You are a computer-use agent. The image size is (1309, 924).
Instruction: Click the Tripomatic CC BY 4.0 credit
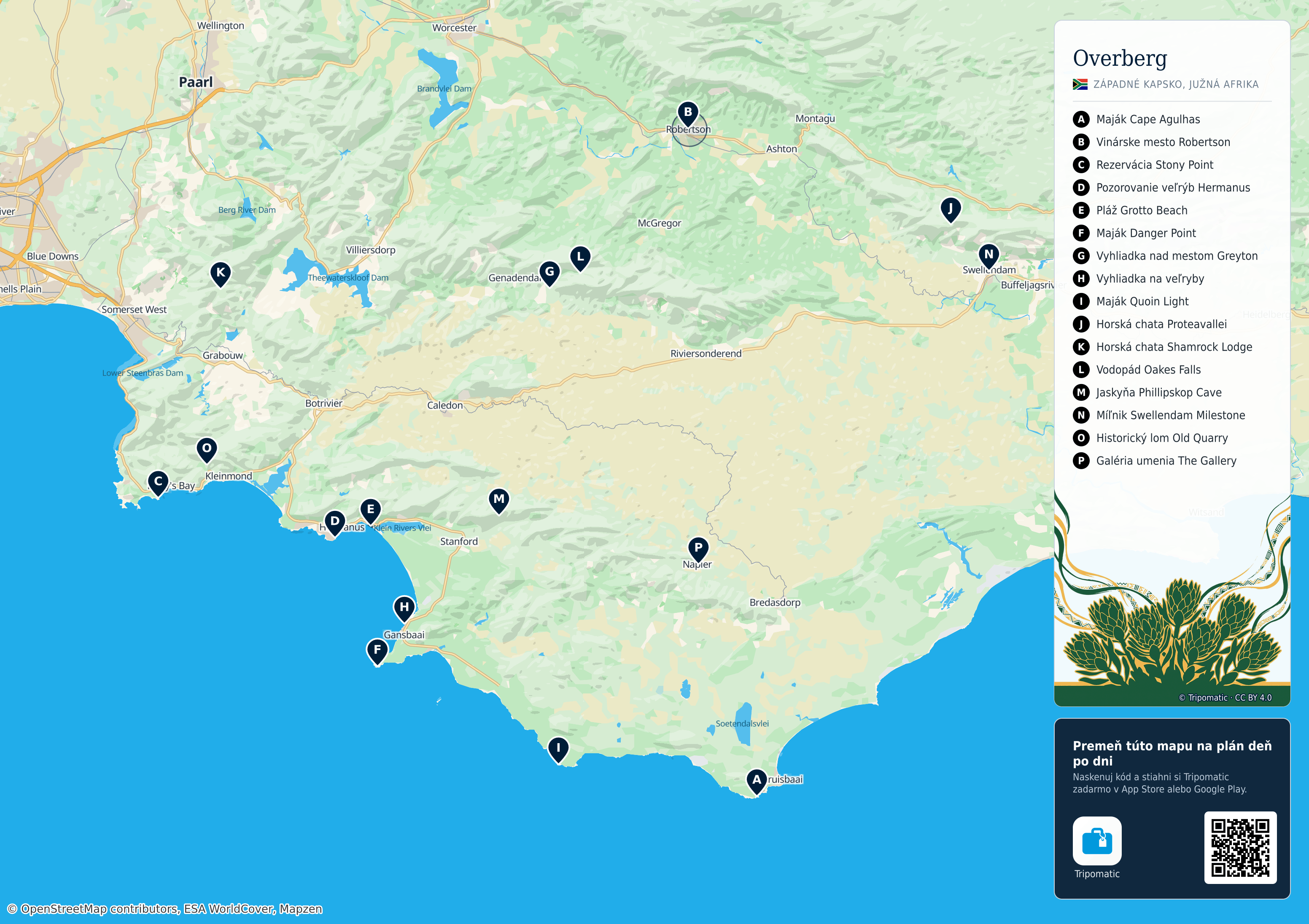coord(1225,698)
